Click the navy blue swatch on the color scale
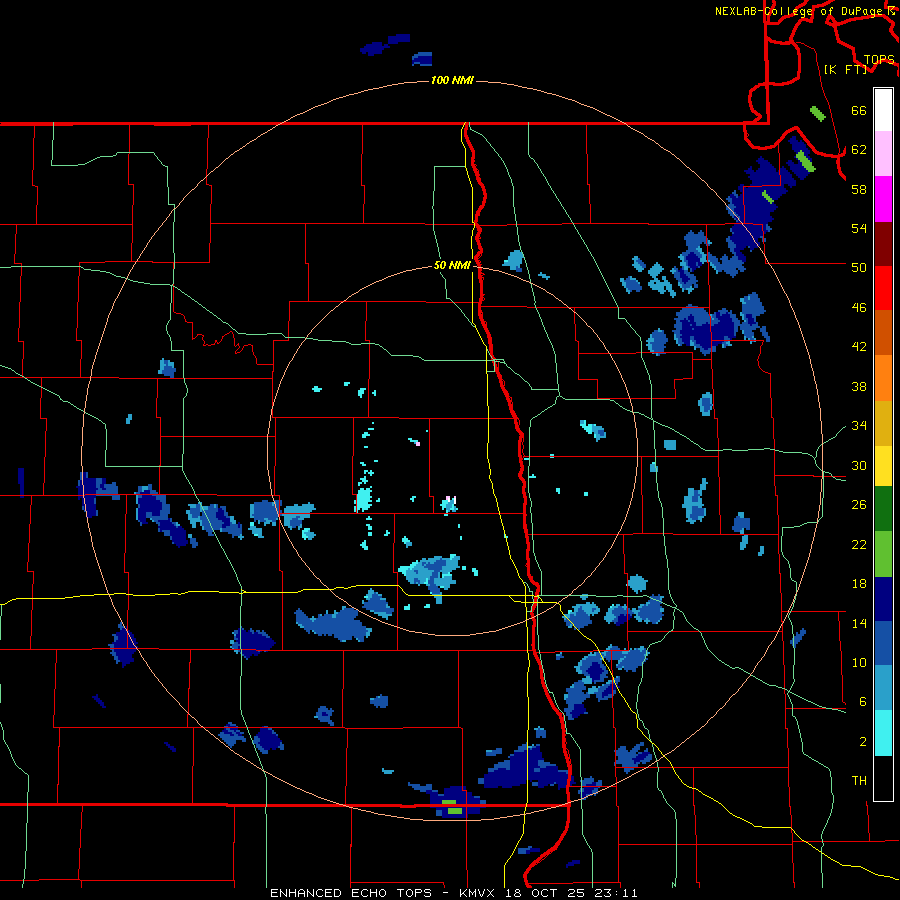 883,599
